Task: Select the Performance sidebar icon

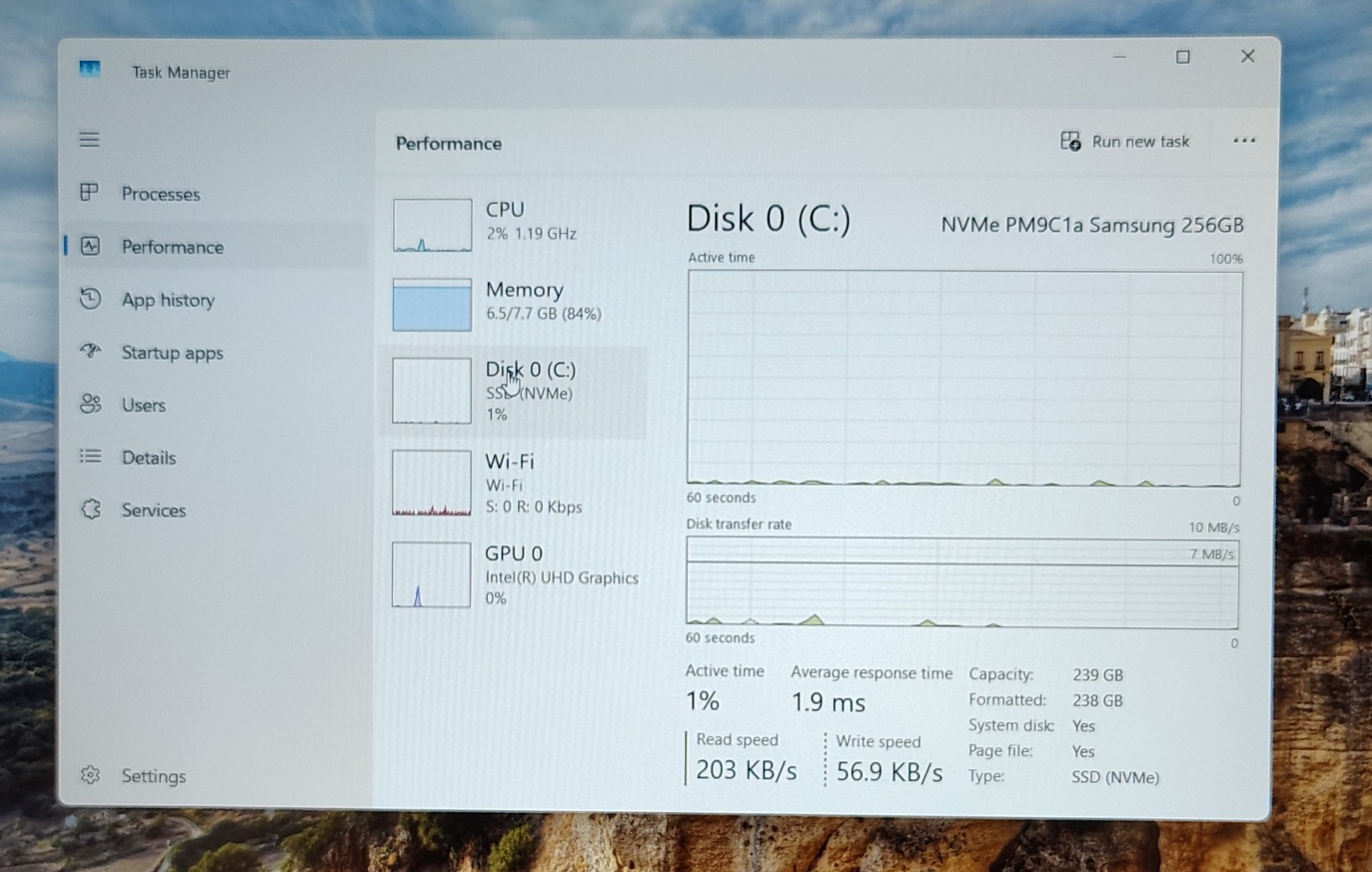Action: tap(90, 246)
